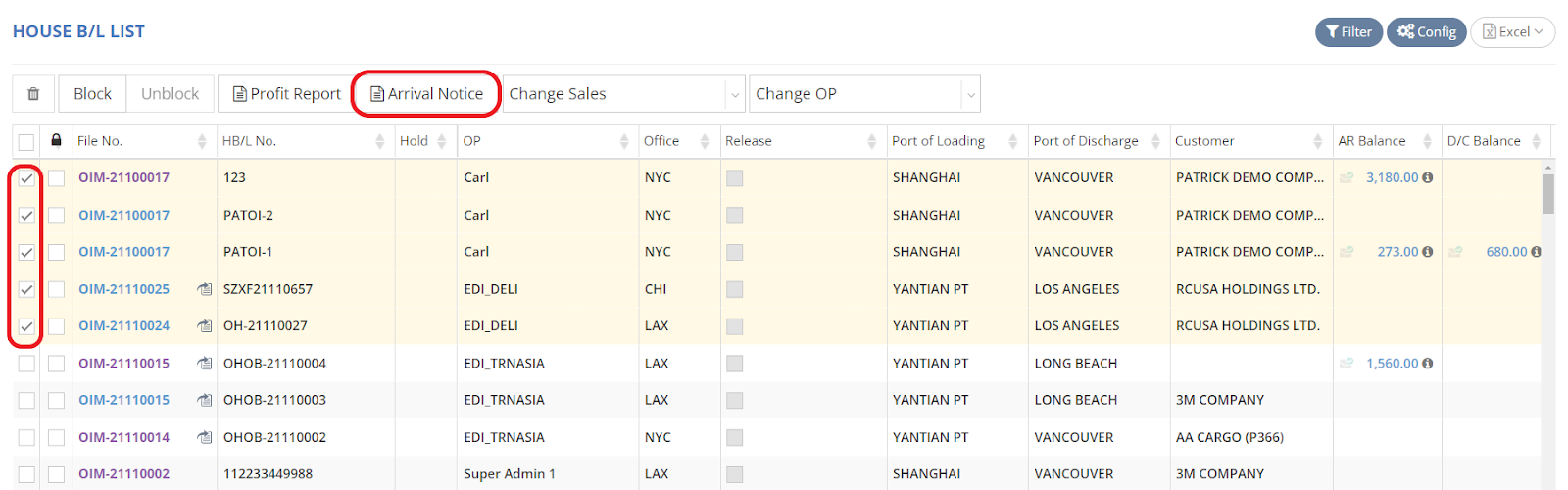The width and height of the screenshot is (1568, 490).
Task: Sort by File No. using sort arrows
Action: 202,141
